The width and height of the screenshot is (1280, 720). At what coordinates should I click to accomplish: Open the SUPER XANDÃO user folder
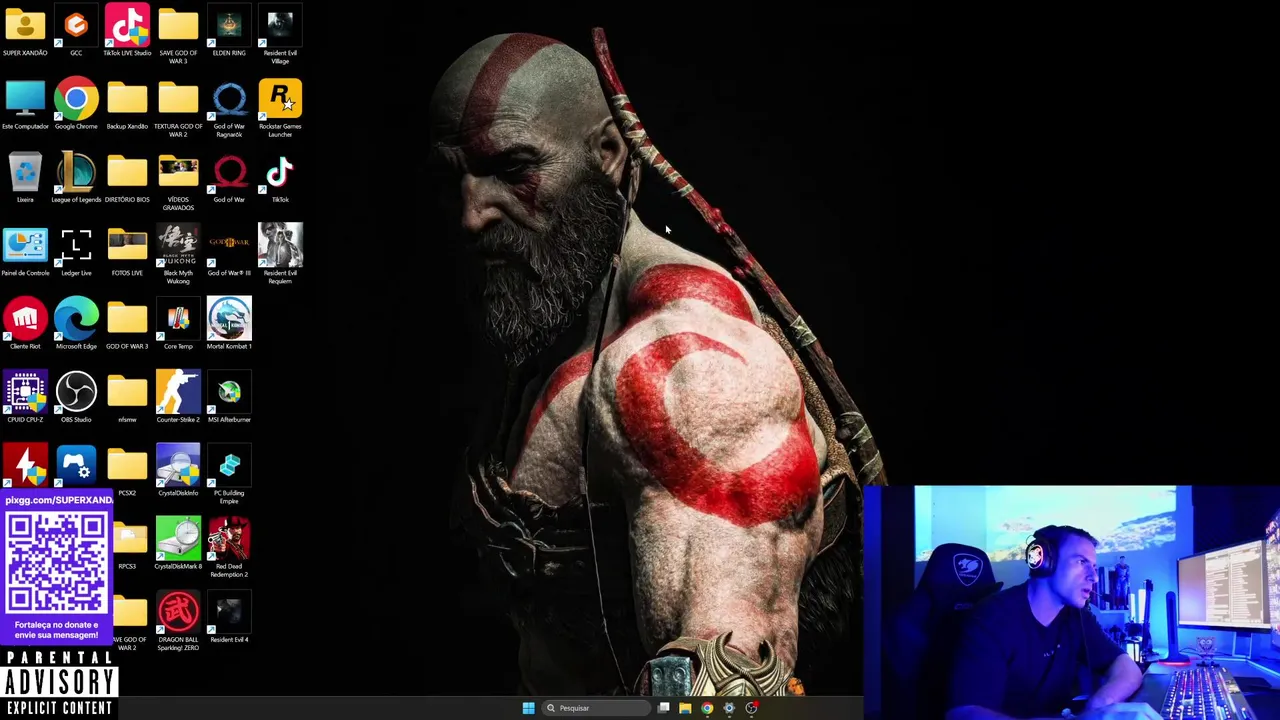click(25, 32)
